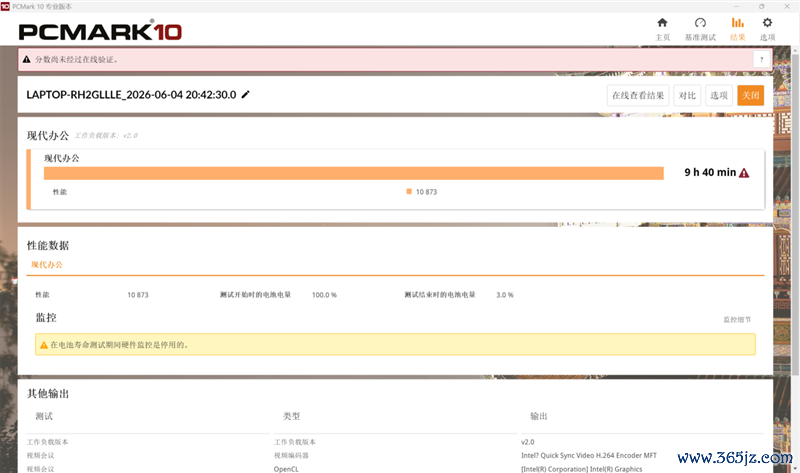Click the 测试开始时的电池电量 label

[255, 294]
